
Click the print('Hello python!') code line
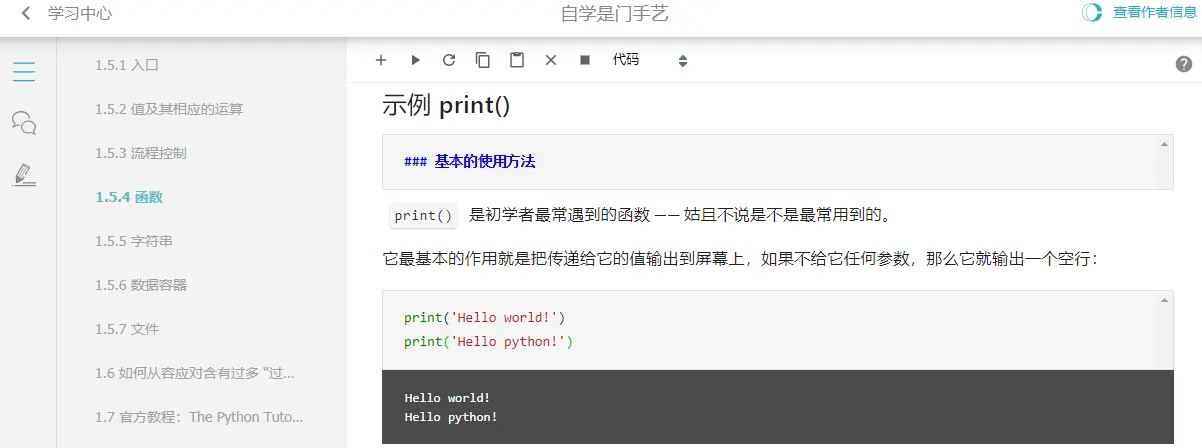click(489, 342)
